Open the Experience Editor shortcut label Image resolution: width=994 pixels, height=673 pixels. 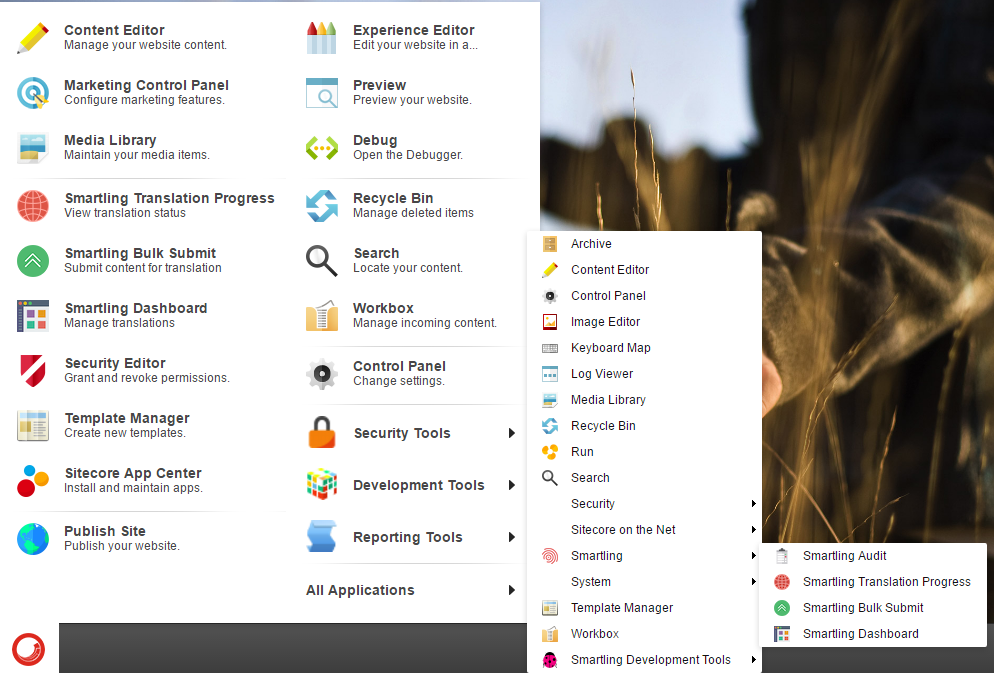point(414,30)
